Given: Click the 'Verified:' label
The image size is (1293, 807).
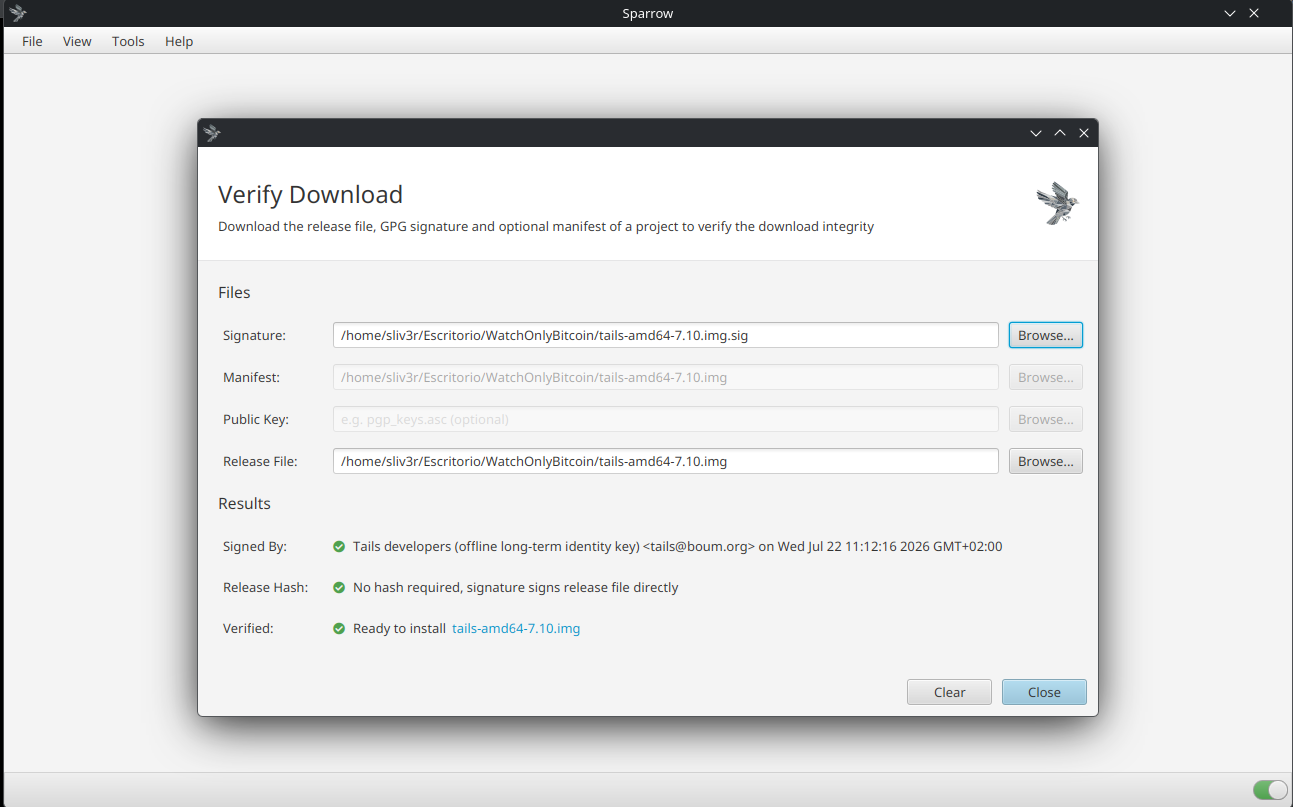Looking at the screenshot, I should 248,628.
